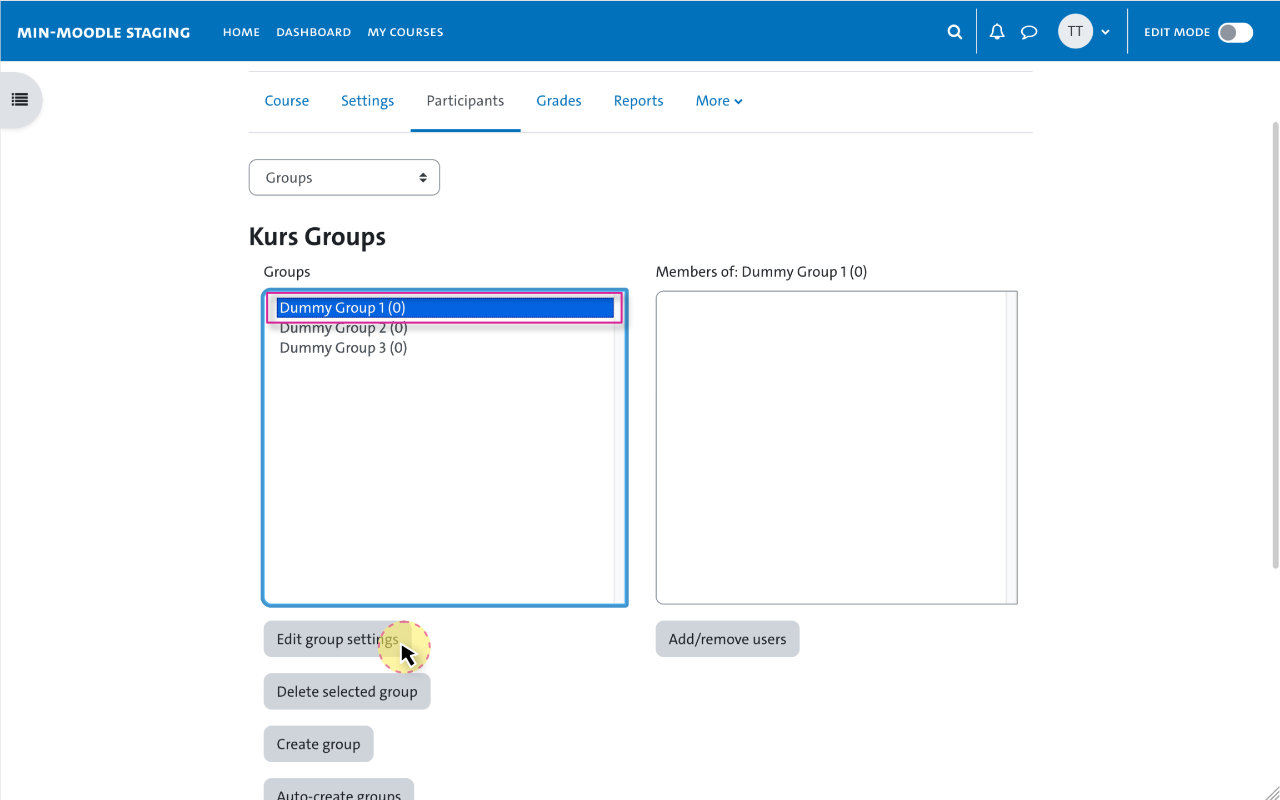Screen dimensions: 1280x800
Task: Click Auto-create groups button
Action: pos(339,790)
